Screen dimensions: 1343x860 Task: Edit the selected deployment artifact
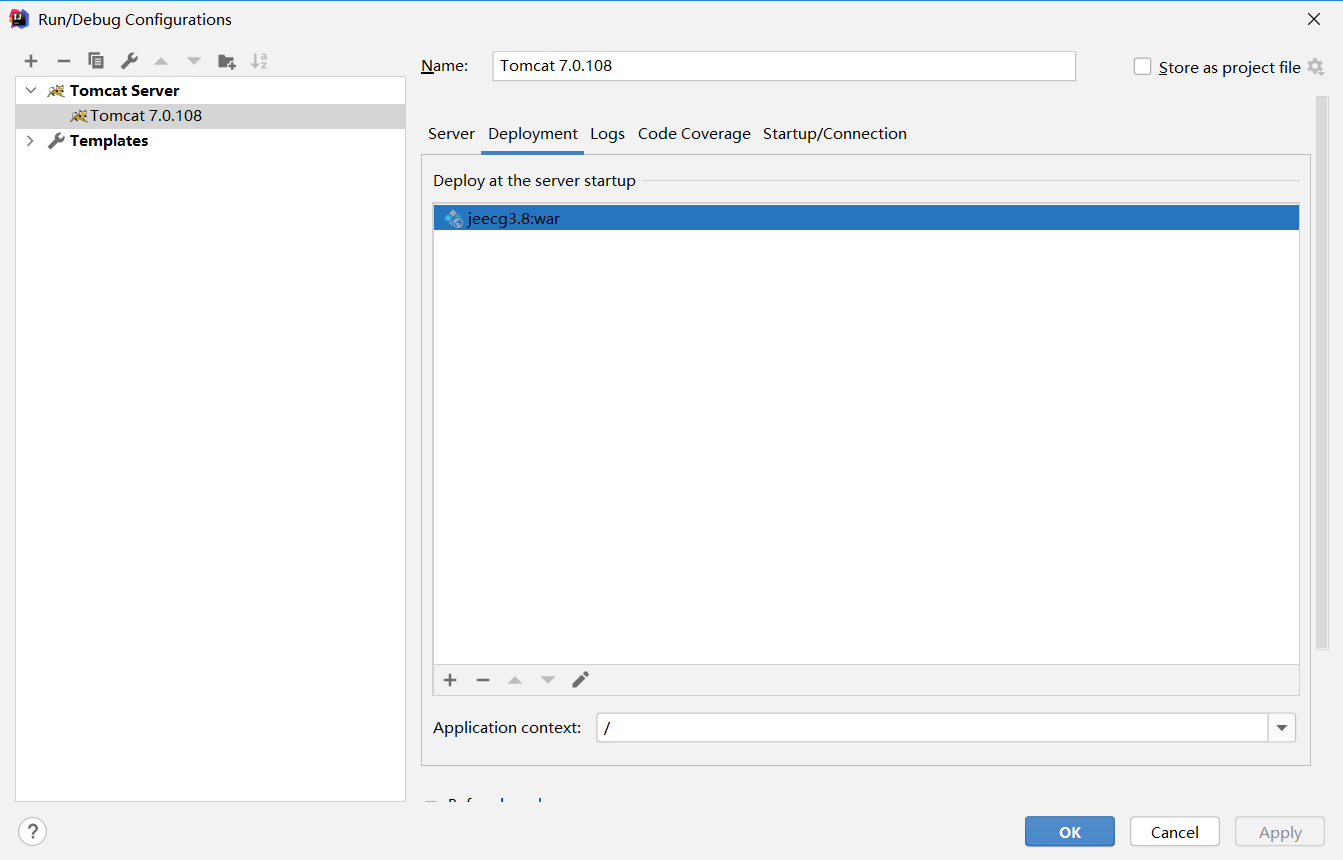tap(581, 680)
